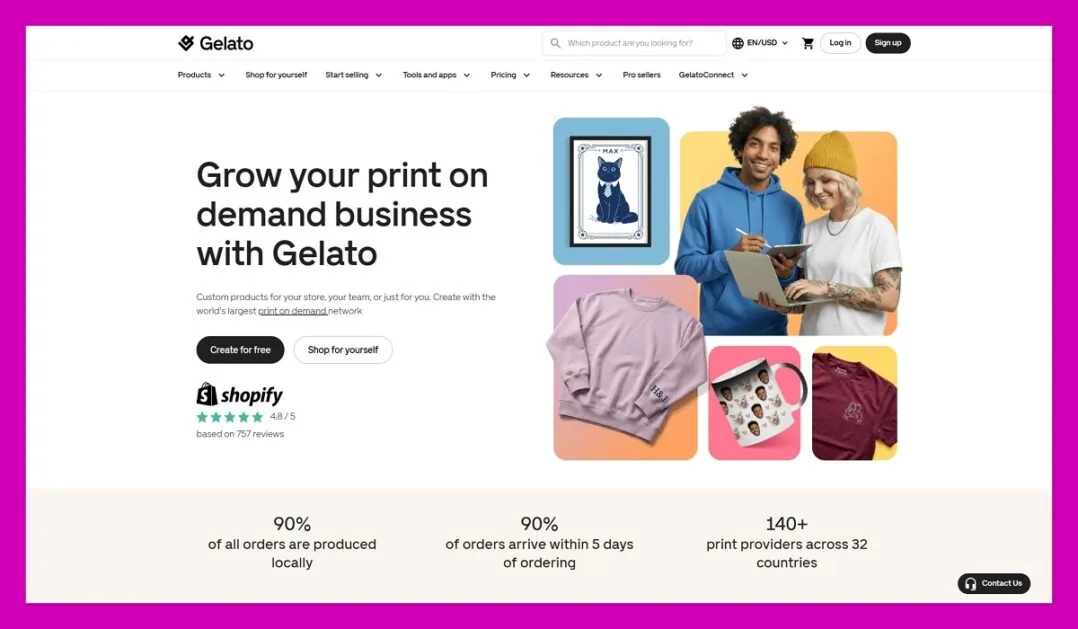Image resolution: width=1078 pixels, height=629 pixels.
Task: Open the shopping cart icon
Action: point(808,43)
